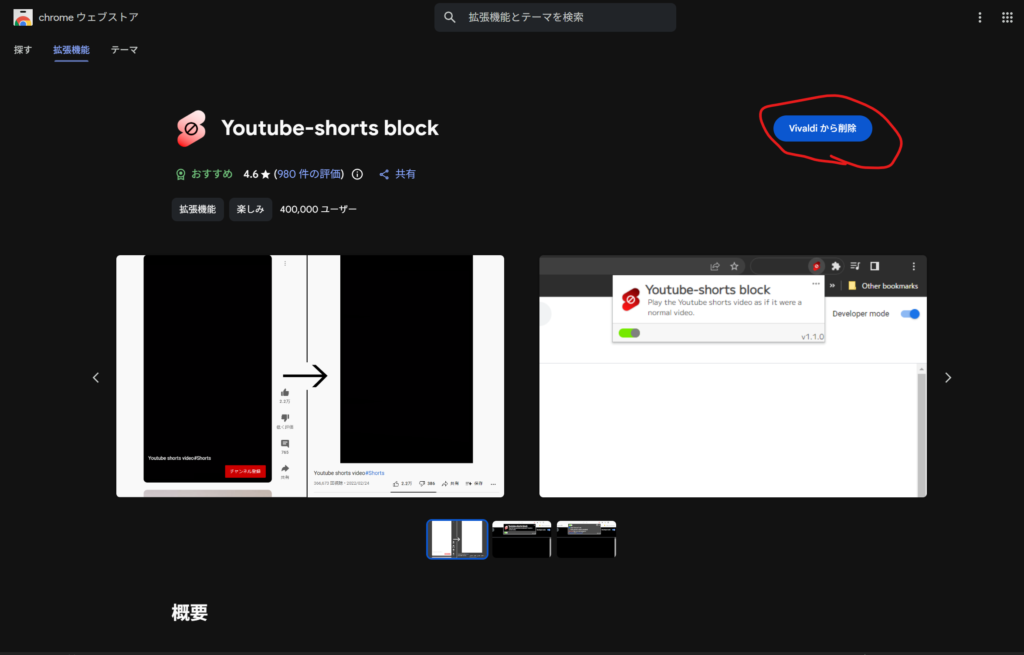The image size is (1024, 655).
Task: Select the first screenshot thumbnail
Action: [x=457, y=538]
